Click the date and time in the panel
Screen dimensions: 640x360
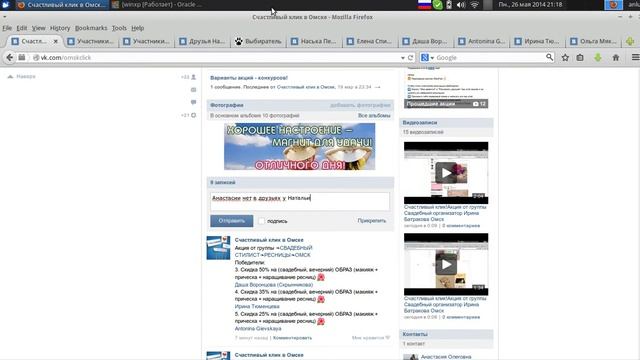click(x=530, y=5)
